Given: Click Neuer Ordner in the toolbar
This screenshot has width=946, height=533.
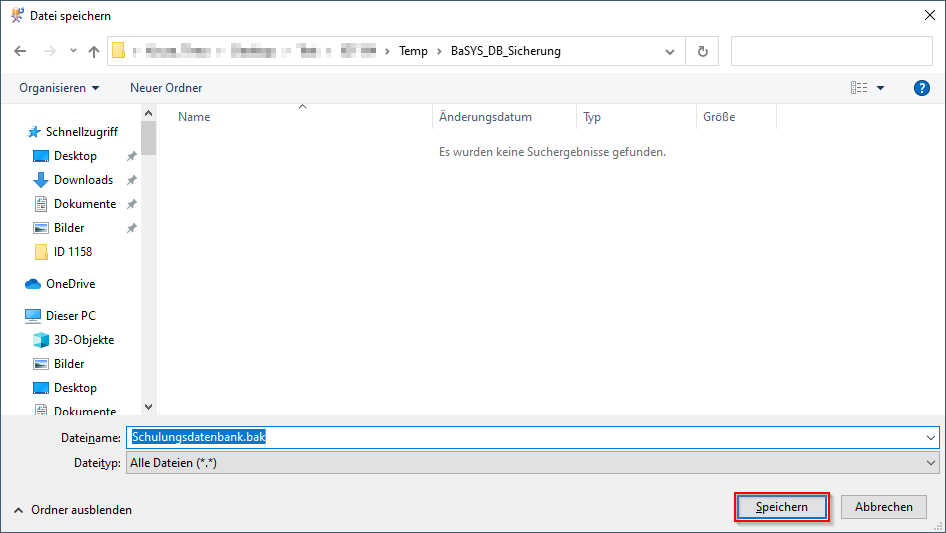Looking at the screenshot, I should 166,88.
